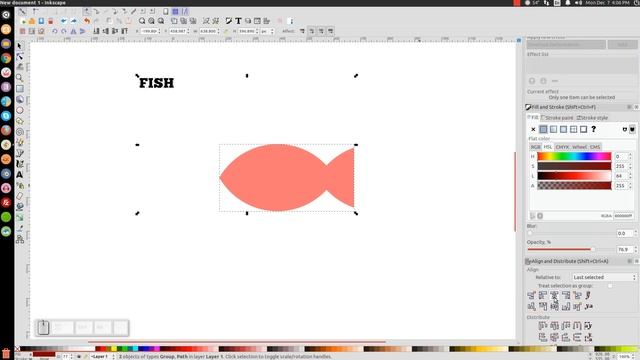Click Lower selection to bottom icon

(x=97, y=31)
